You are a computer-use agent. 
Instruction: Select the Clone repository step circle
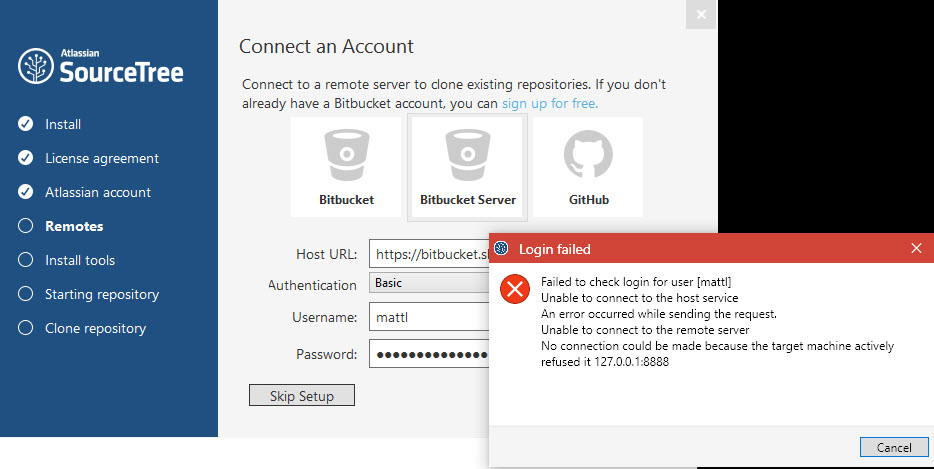click(26, 328)
